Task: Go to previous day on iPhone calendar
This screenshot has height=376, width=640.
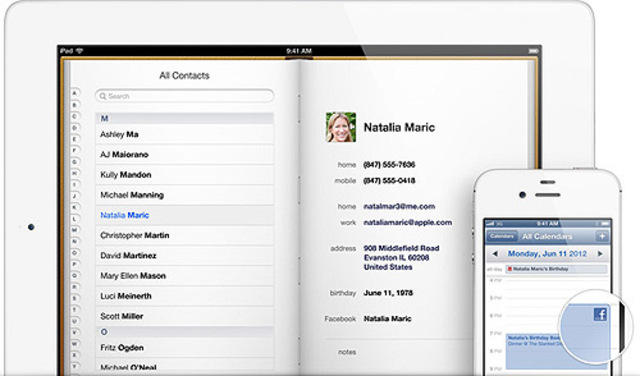Action: (x=495, y=254)
